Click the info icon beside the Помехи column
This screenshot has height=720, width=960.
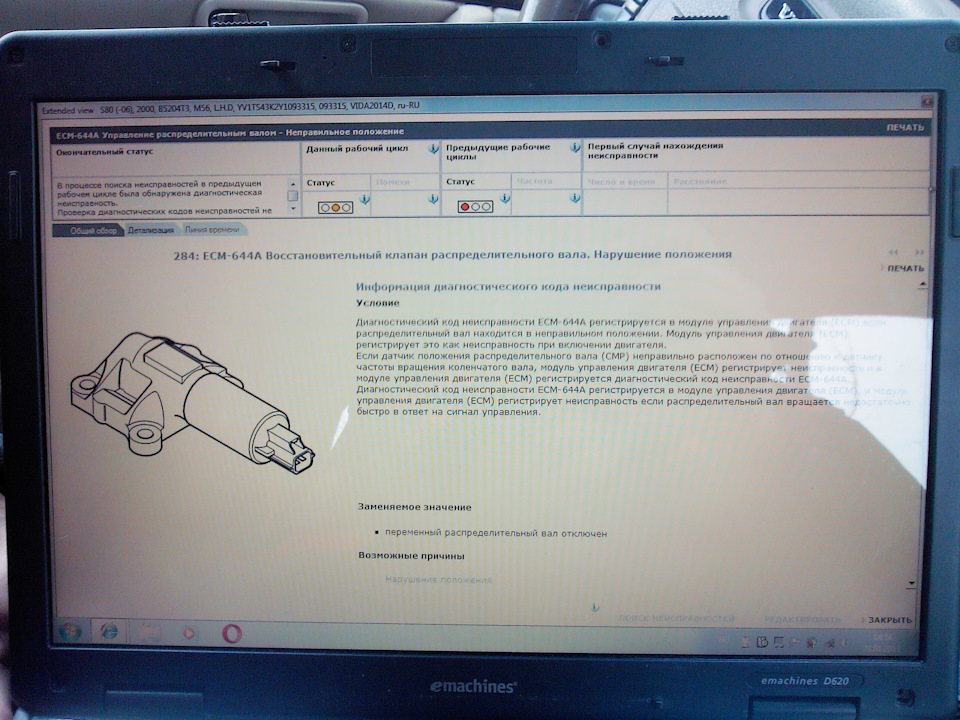pos(430,198)
